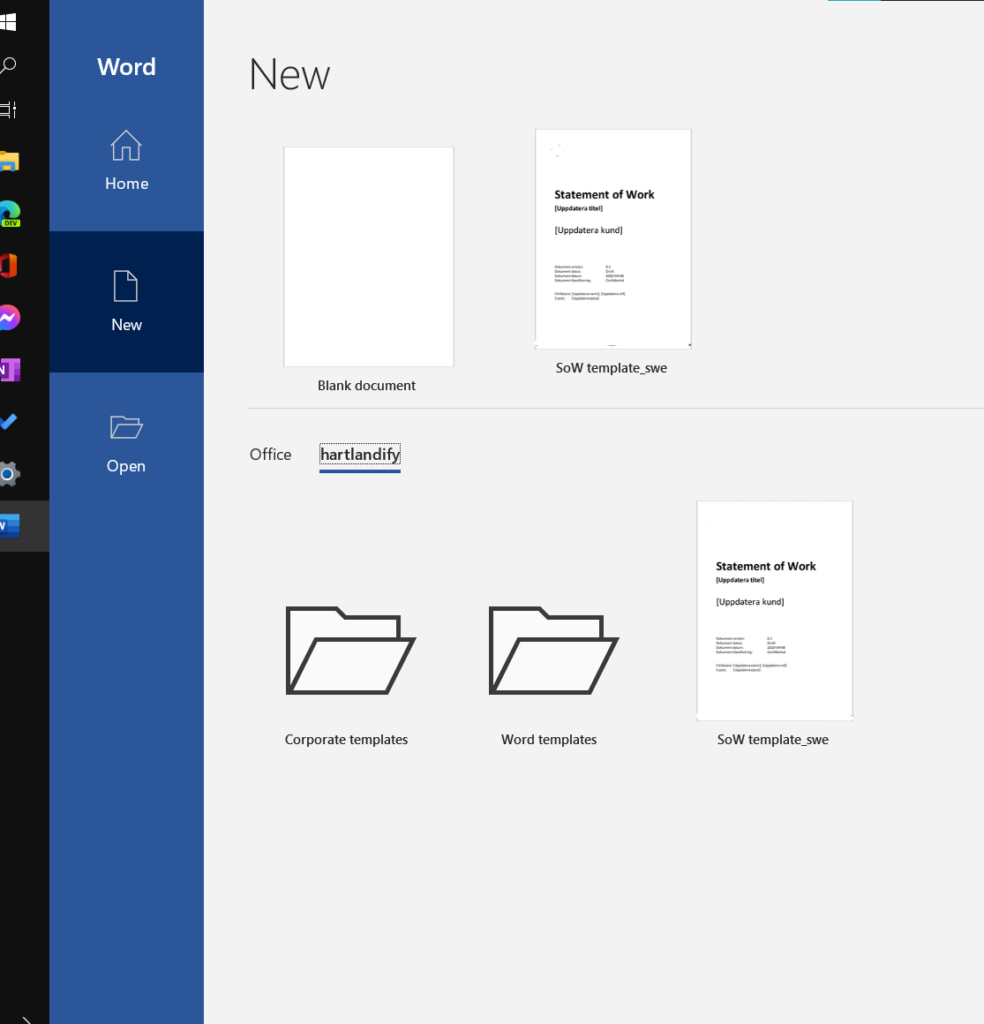
Task: Open OneNote from the taskbar
Action: [9, 370]
